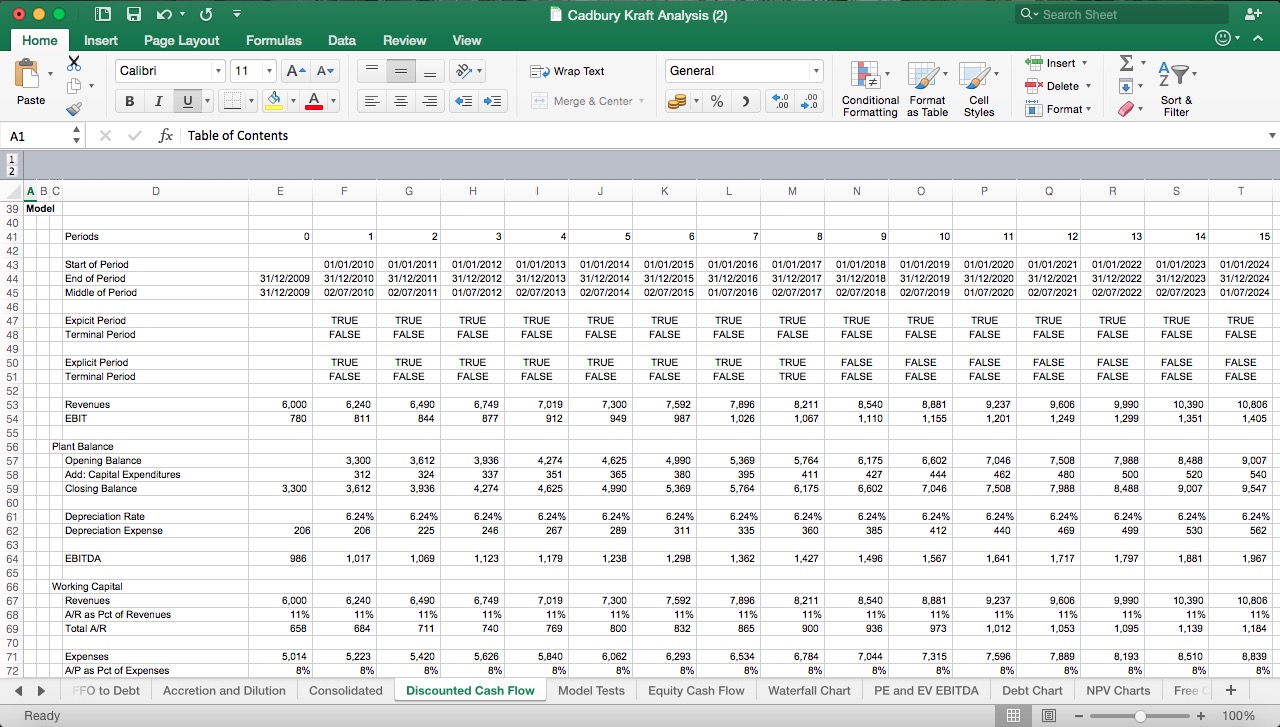Image resolution: width=1280 pixels, height=727 pixels.
Task: Switch to Page Layout view in the status bar
Action: 1049,715
